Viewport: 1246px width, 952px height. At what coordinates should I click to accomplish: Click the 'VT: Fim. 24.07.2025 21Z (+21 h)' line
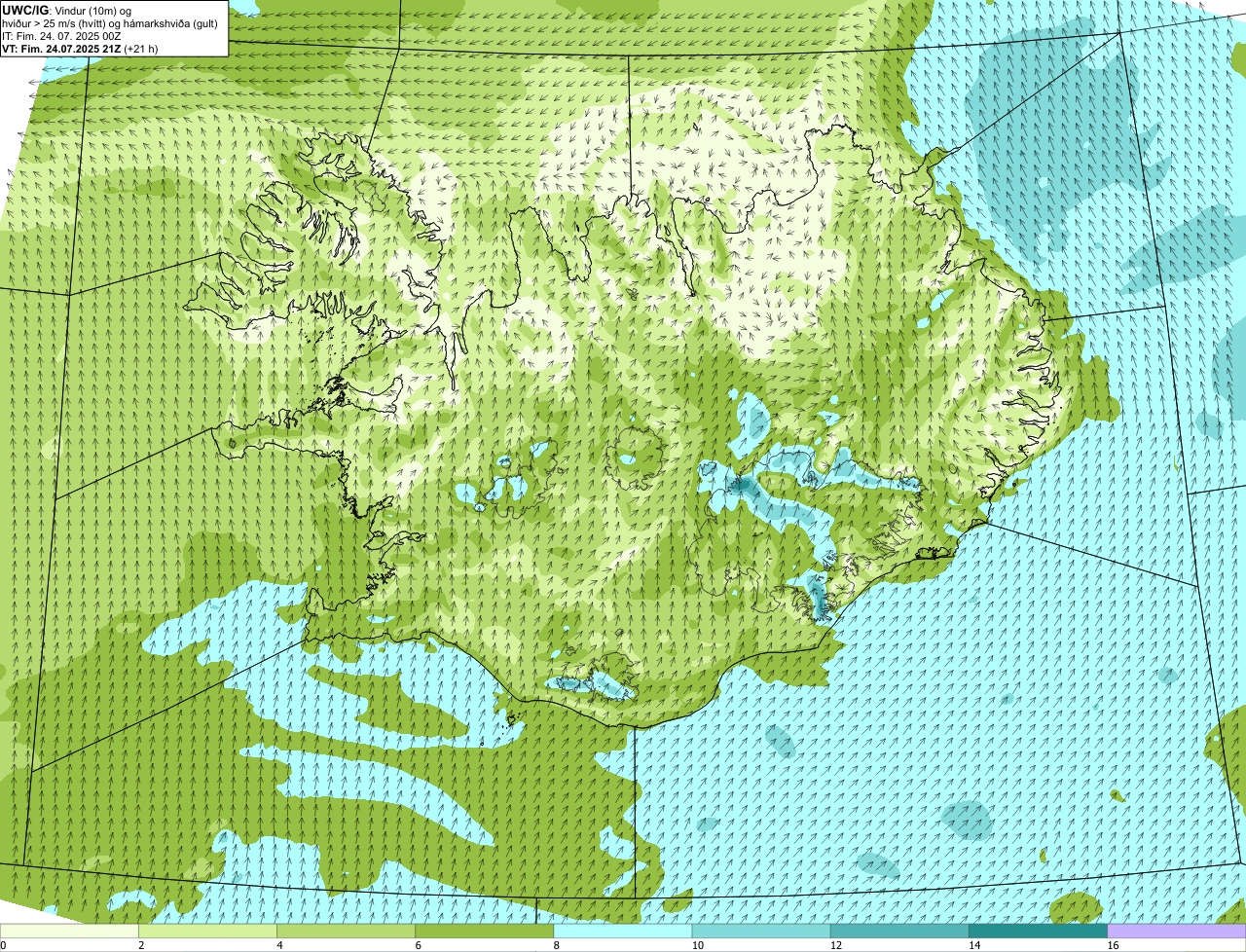coord(80,49)
